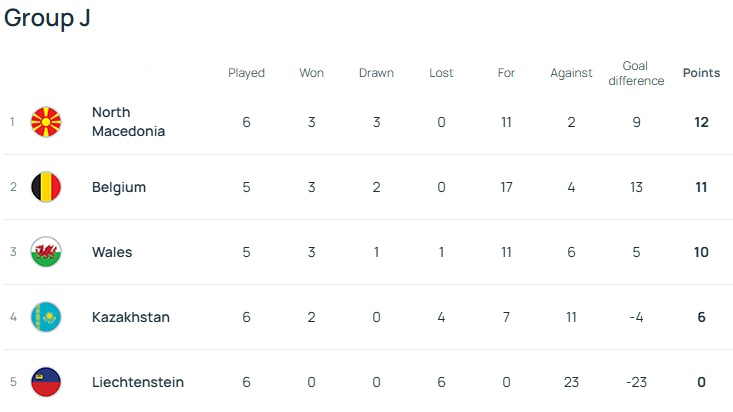Click the Liechtenstein flag icon
Screen dimensions: 733x412
[46, 382]
